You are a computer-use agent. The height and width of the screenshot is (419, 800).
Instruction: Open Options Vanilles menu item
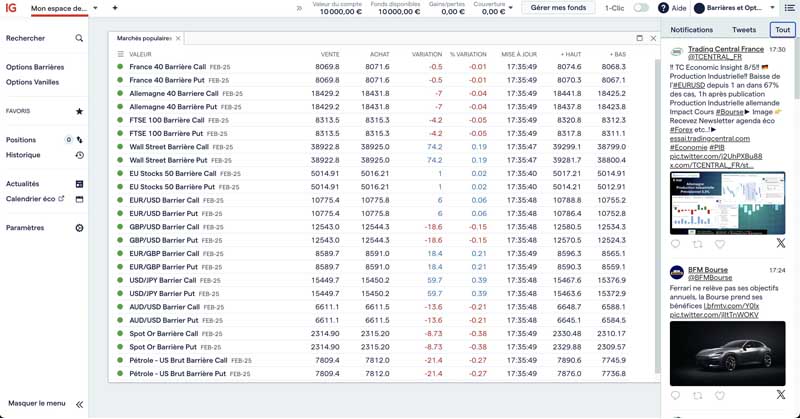click(x=33, y=82)
